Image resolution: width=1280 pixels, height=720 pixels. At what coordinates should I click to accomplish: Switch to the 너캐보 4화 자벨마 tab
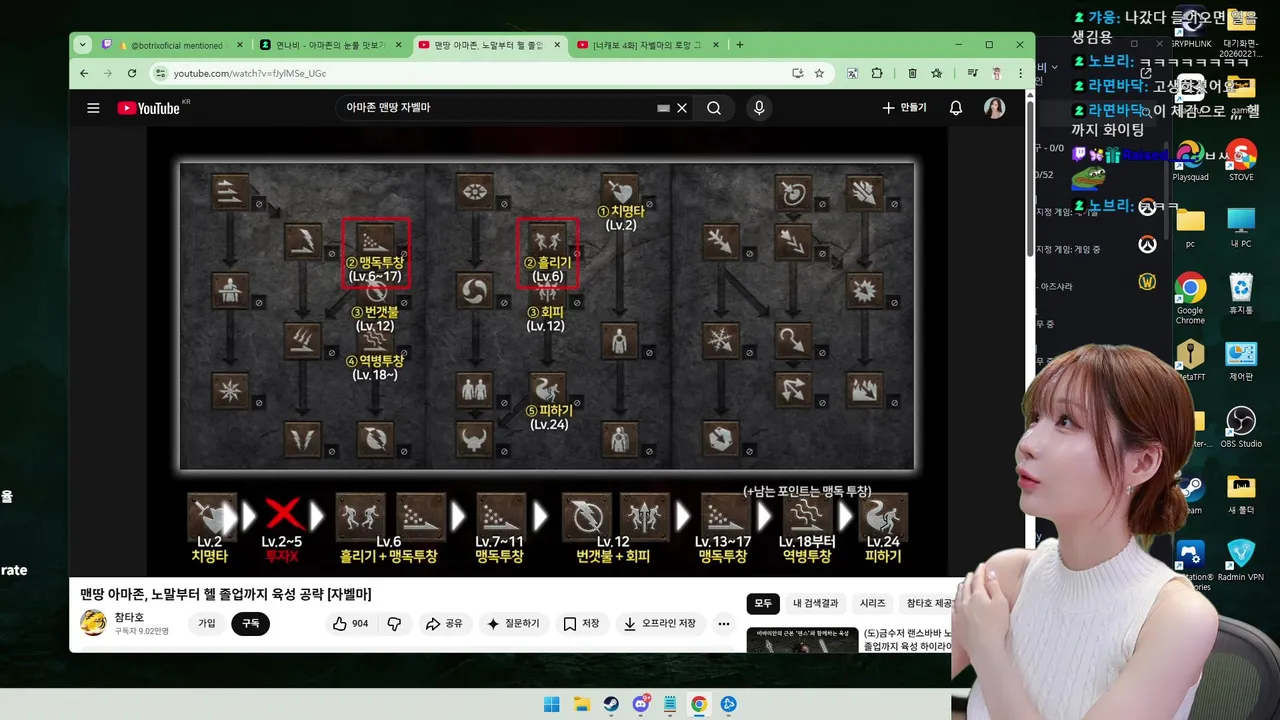(x=650, y=45)
